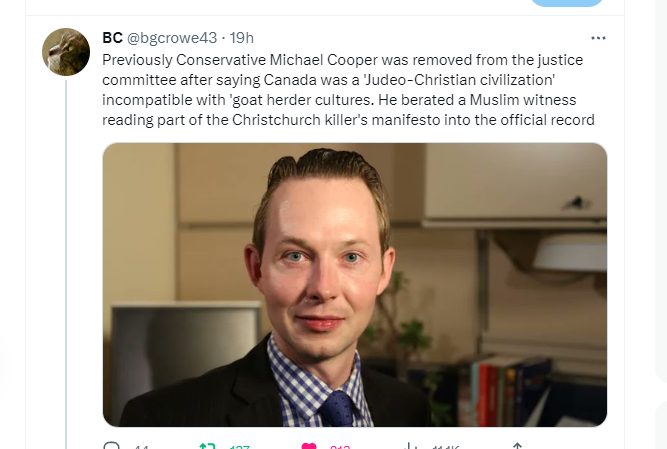Click the green retweet count number

[239, 447]
